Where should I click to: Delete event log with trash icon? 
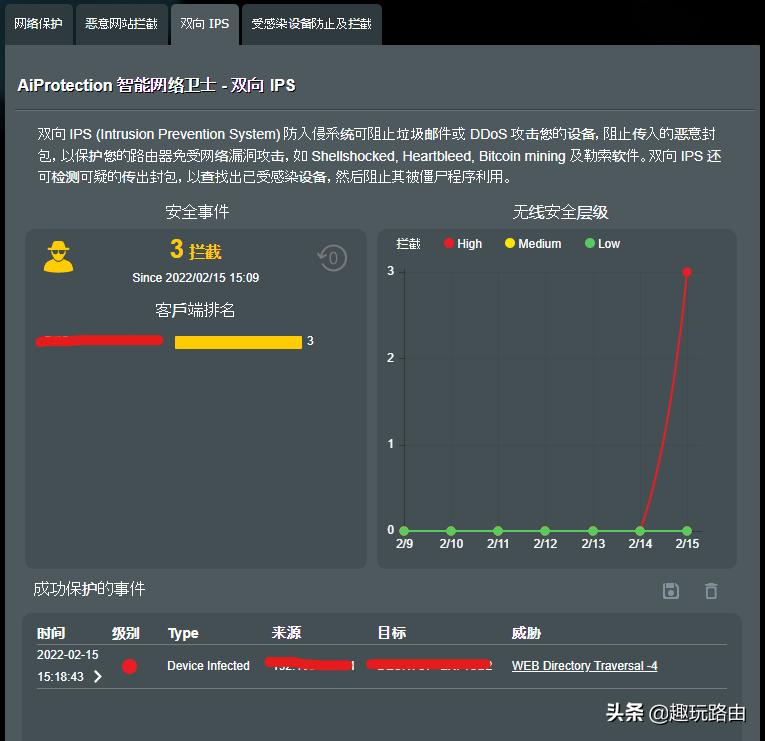(x=711, y=591)
